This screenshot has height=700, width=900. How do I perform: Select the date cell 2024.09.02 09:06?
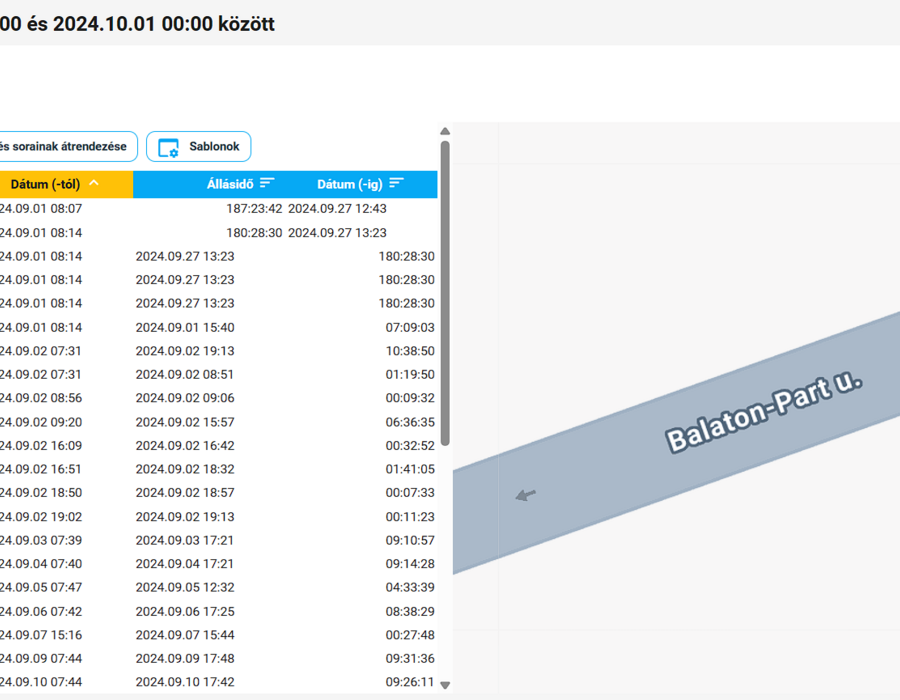coord(185,398)
